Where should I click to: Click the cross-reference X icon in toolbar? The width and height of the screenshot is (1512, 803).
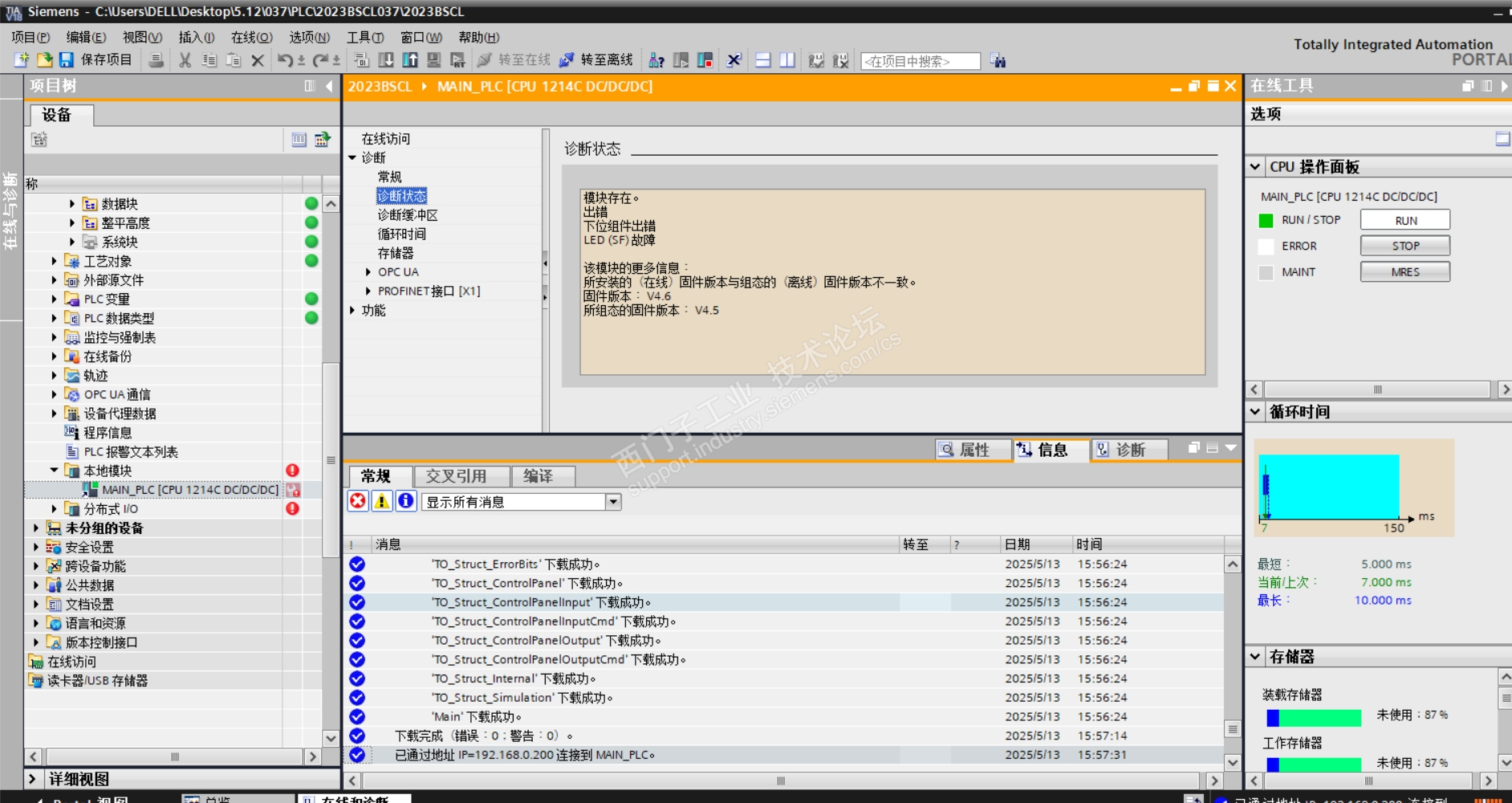[x=734, y=60]
